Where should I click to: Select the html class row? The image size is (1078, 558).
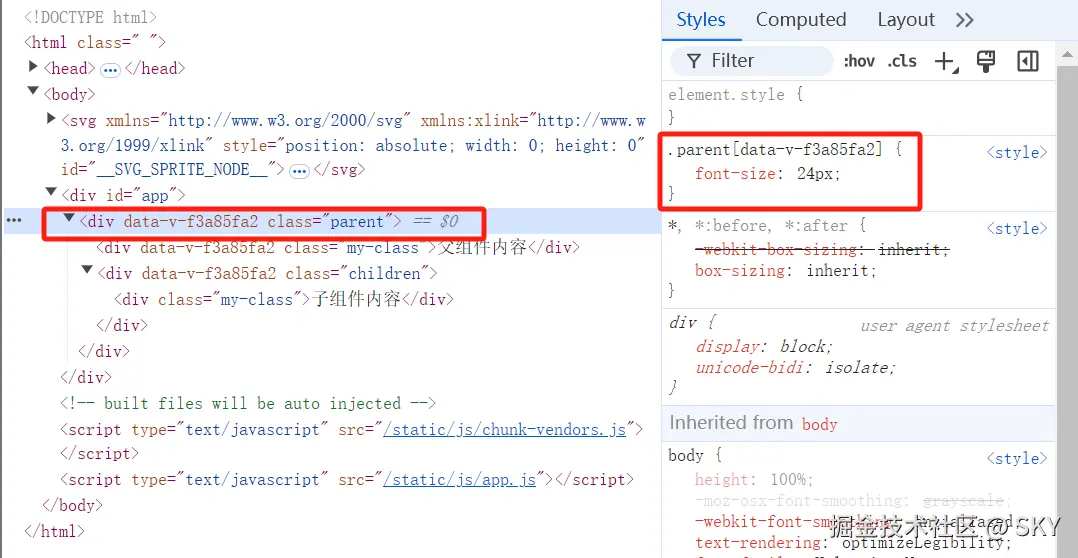coord(95,43)
